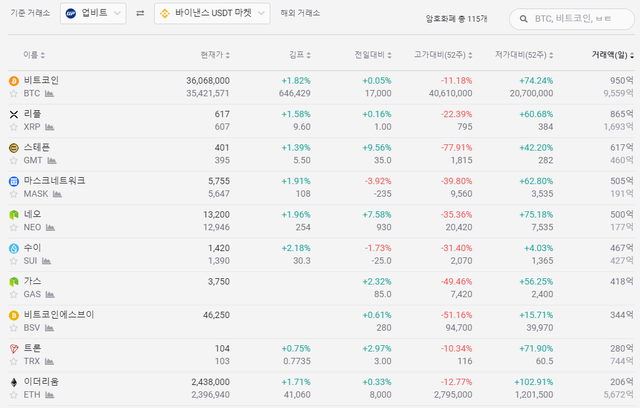Click the SUI logo icon
The width and height of the screenshot is (640, 408).
[14, 248]
